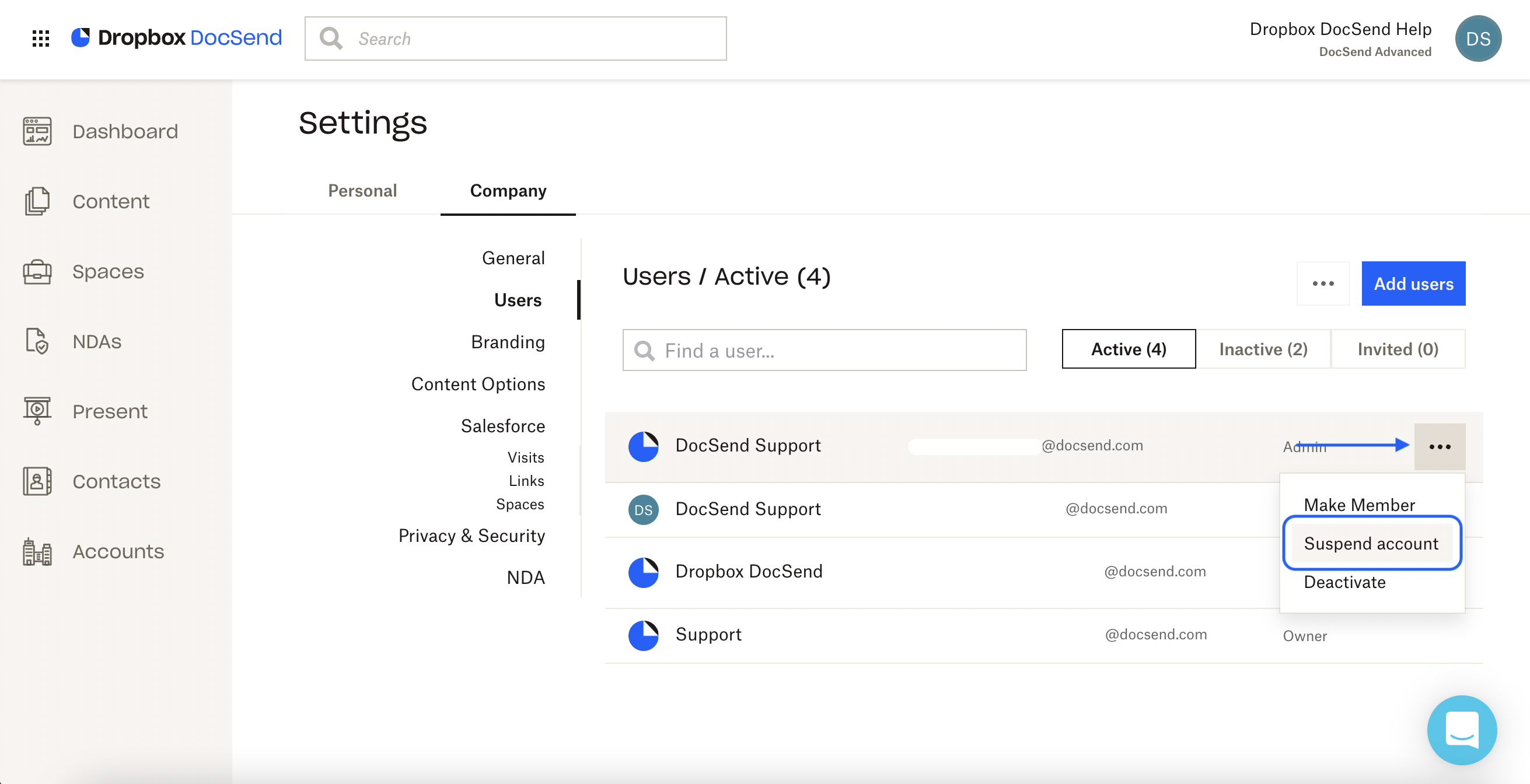Open the NDAs section
This screenshot has height=784, width=1530.
[96, 341]
